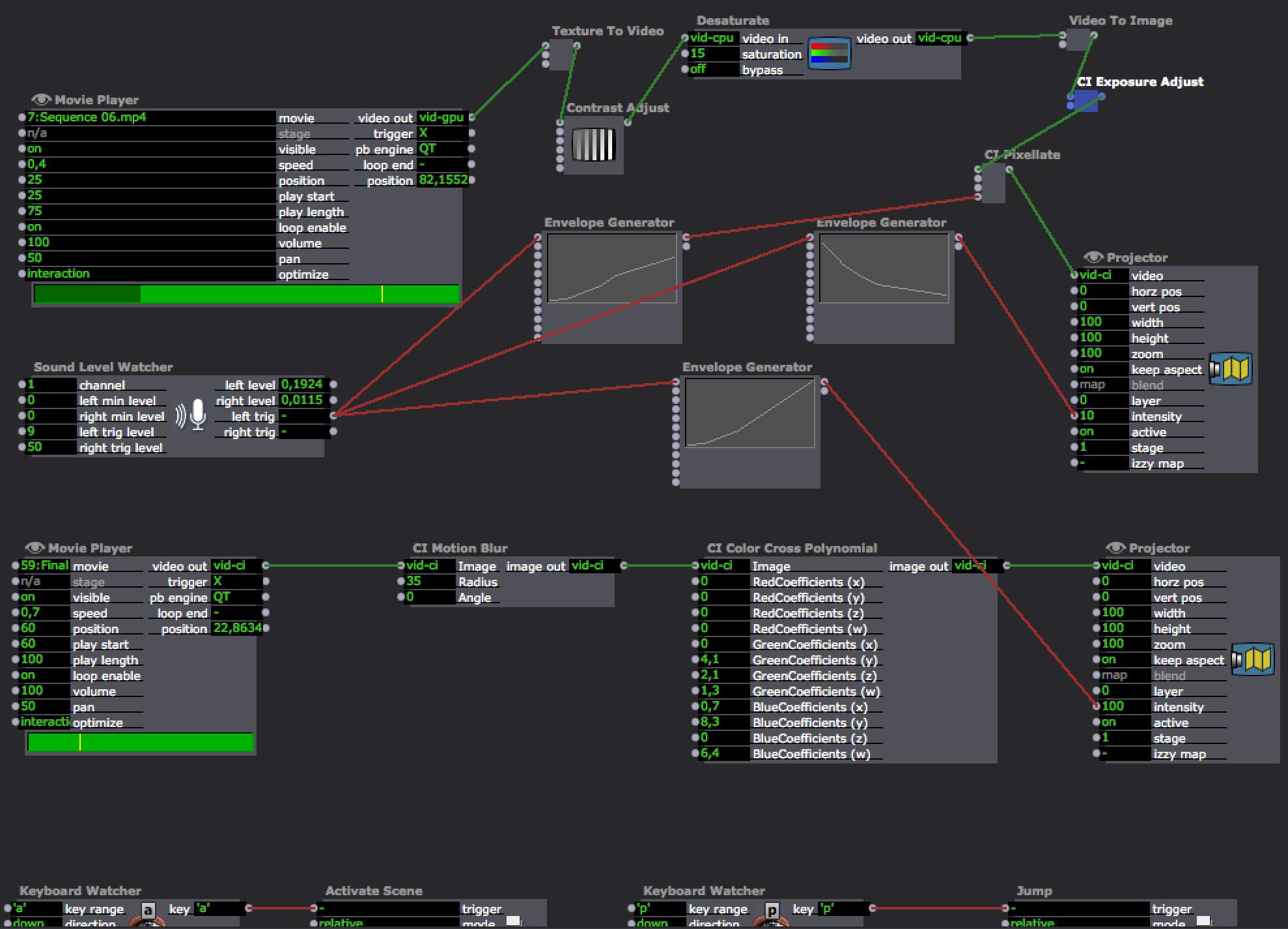This screenshot has height=929, width=1288.
Task: Click Projector intensity value 100
Action: 1125,706
